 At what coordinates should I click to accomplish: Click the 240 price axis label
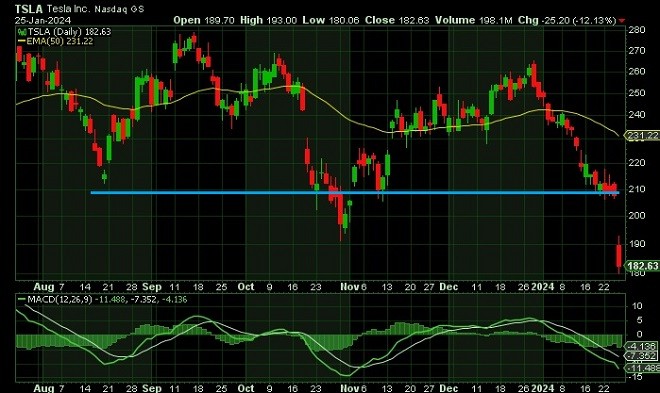(x=637, y=115)
